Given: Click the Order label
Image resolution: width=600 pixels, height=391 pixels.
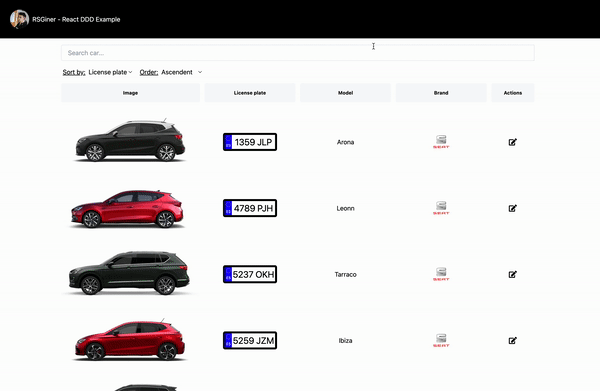Looking at the screenshot, I should (149, 72).
